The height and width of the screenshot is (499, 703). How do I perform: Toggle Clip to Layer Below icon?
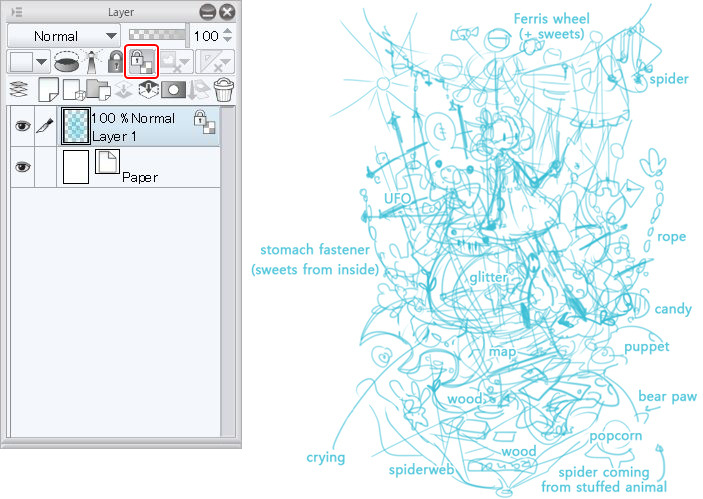click(x=66, y=62)
